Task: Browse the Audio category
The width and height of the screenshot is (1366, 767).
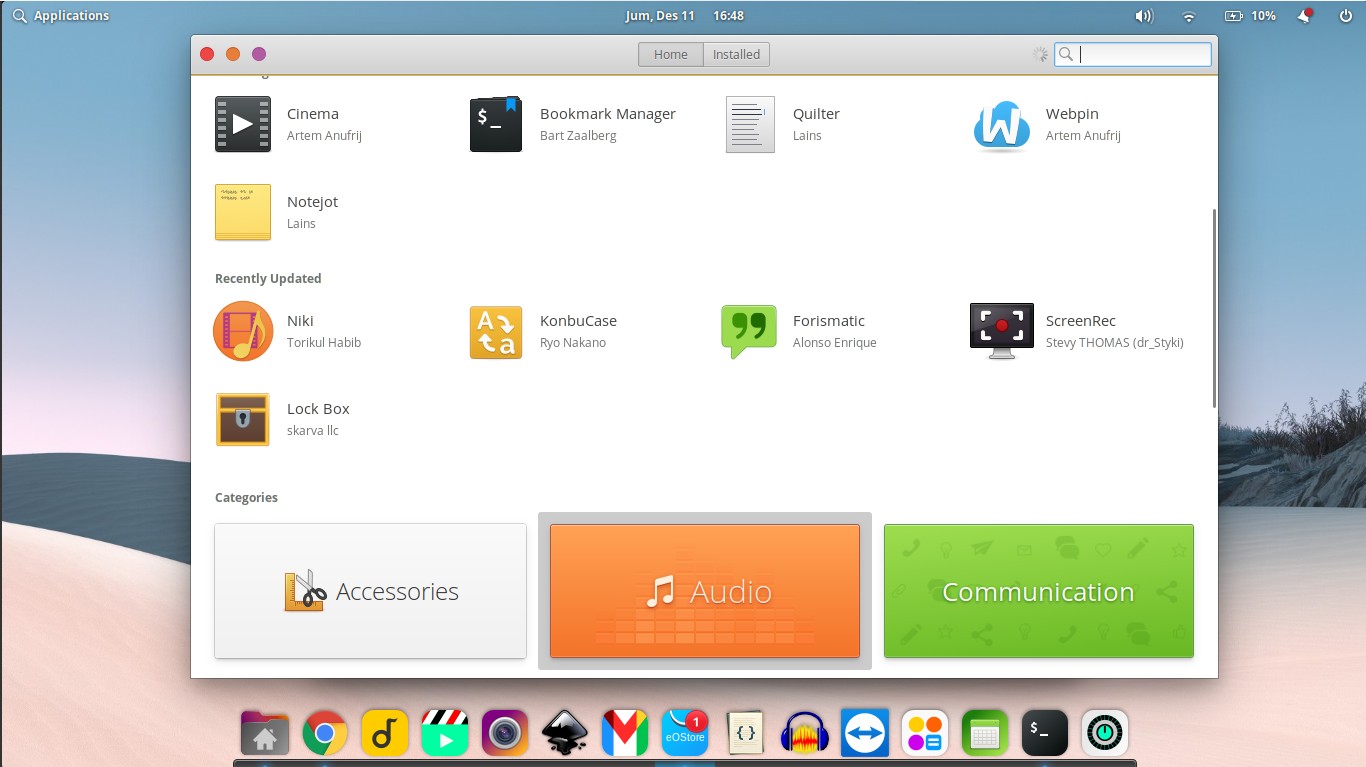Action: click(x=705, y=591)
